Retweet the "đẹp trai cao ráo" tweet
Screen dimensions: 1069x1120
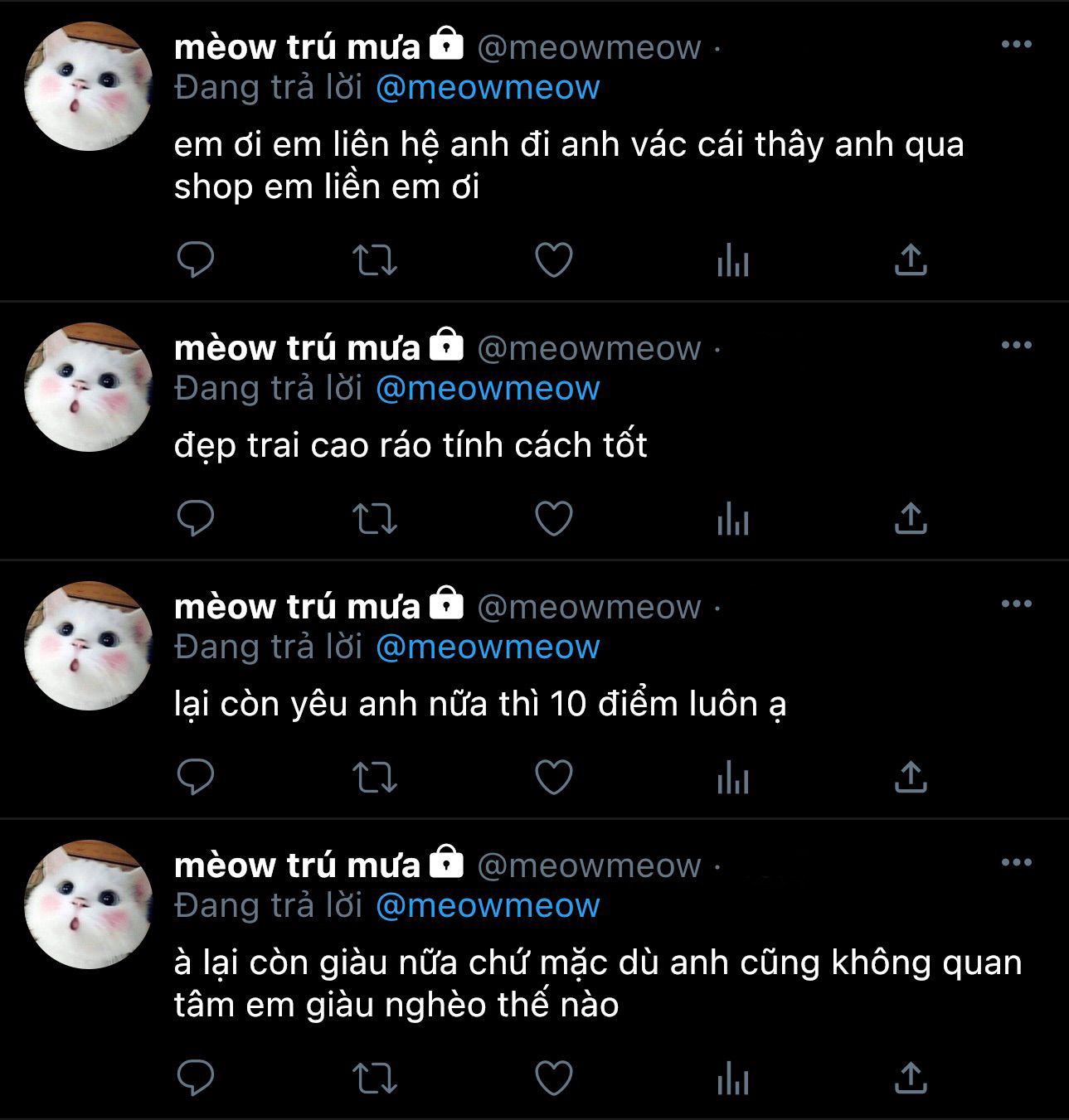point(375,519)
